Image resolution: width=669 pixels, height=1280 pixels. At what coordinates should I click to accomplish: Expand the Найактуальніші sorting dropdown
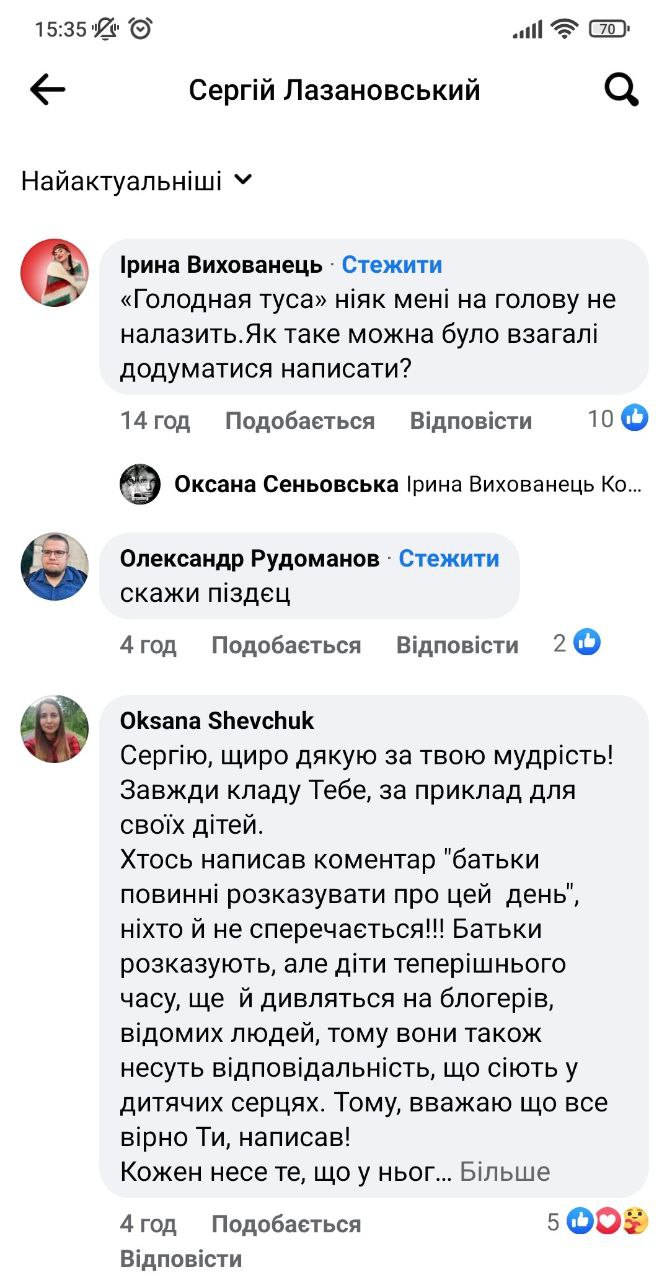pos(137,181)
